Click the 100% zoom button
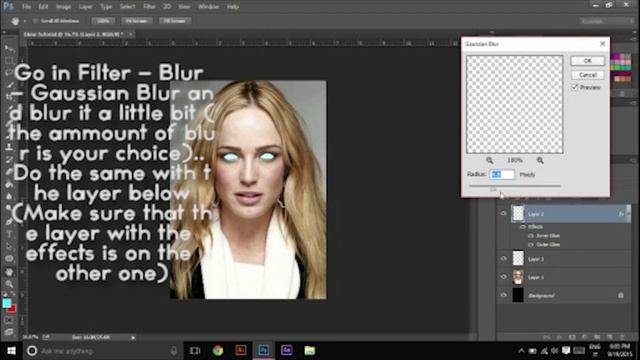The width and height of the screenshot is (640, 360). coord(103,21)
